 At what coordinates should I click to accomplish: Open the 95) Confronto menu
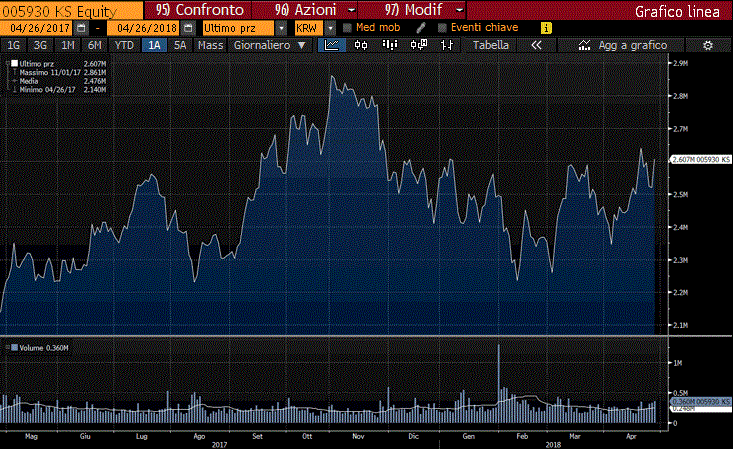(198, 10)
